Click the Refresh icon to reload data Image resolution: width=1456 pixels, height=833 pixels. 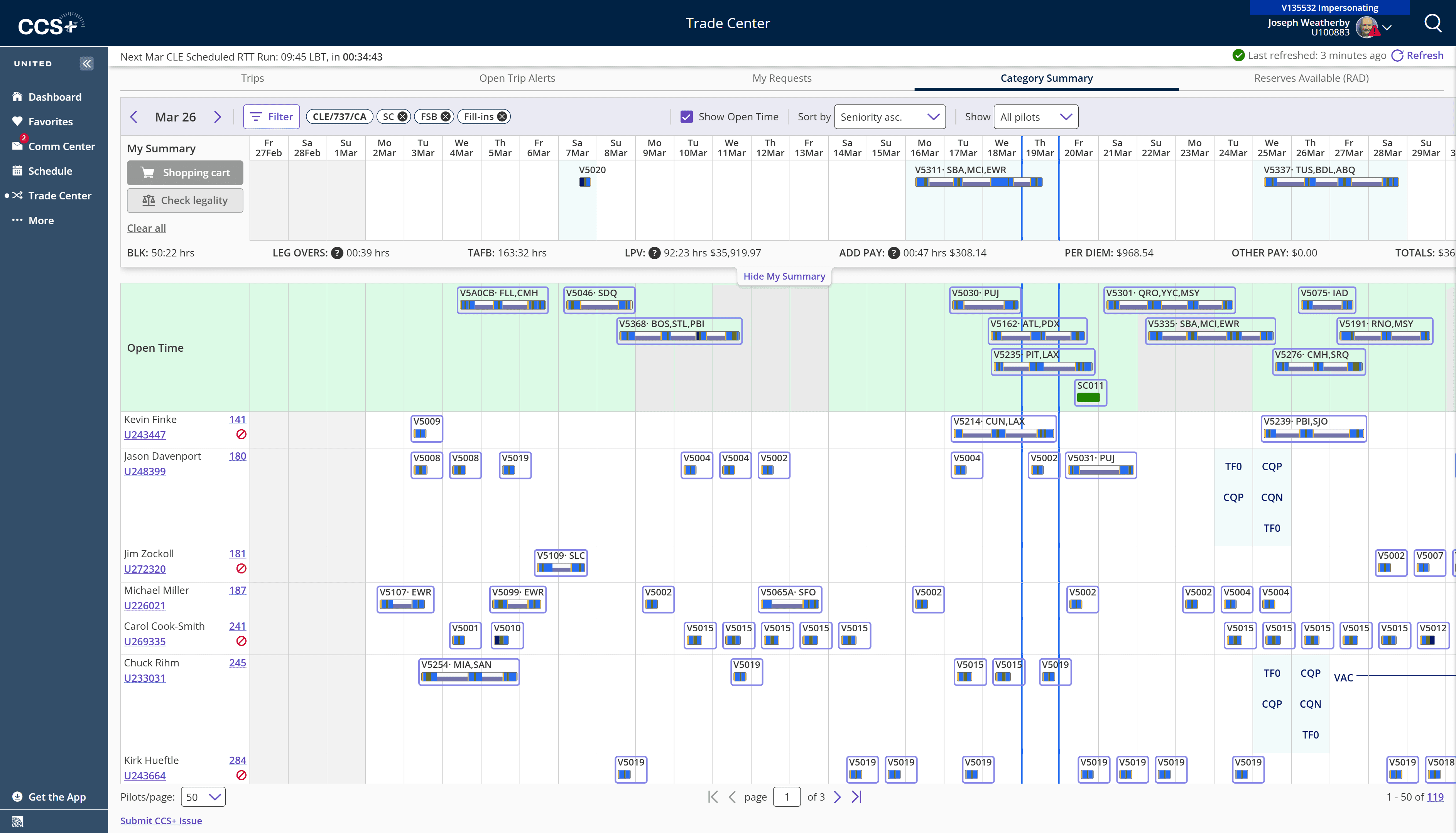[x=1398, y=56]
